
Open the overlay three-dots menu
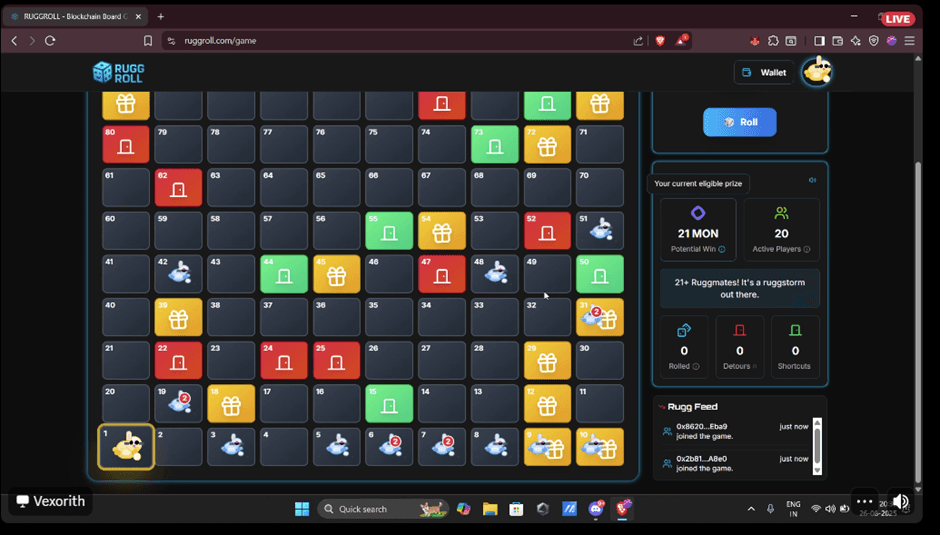[864, 501]
